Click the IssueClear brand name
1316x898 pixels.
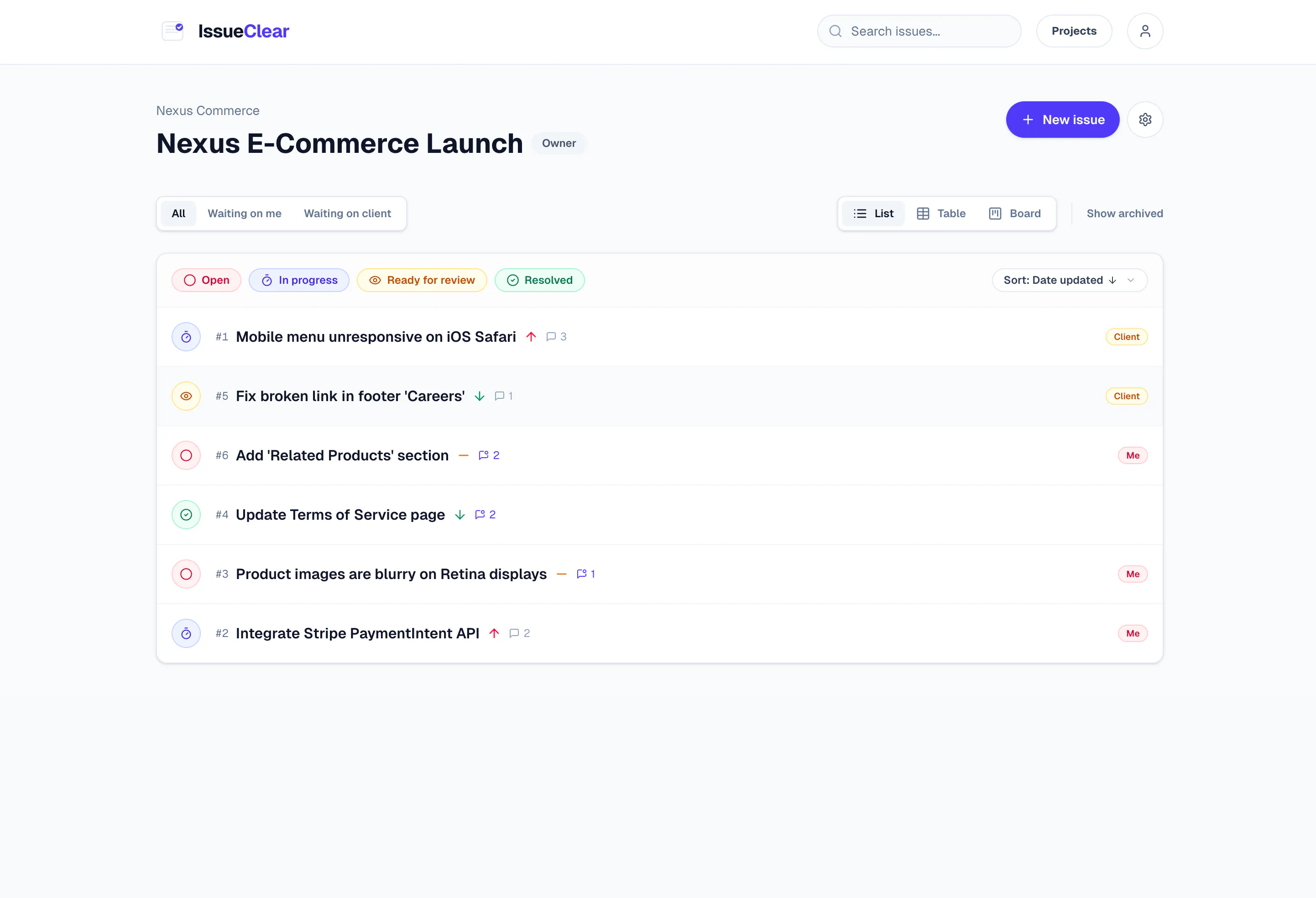[x=244, y=31]
